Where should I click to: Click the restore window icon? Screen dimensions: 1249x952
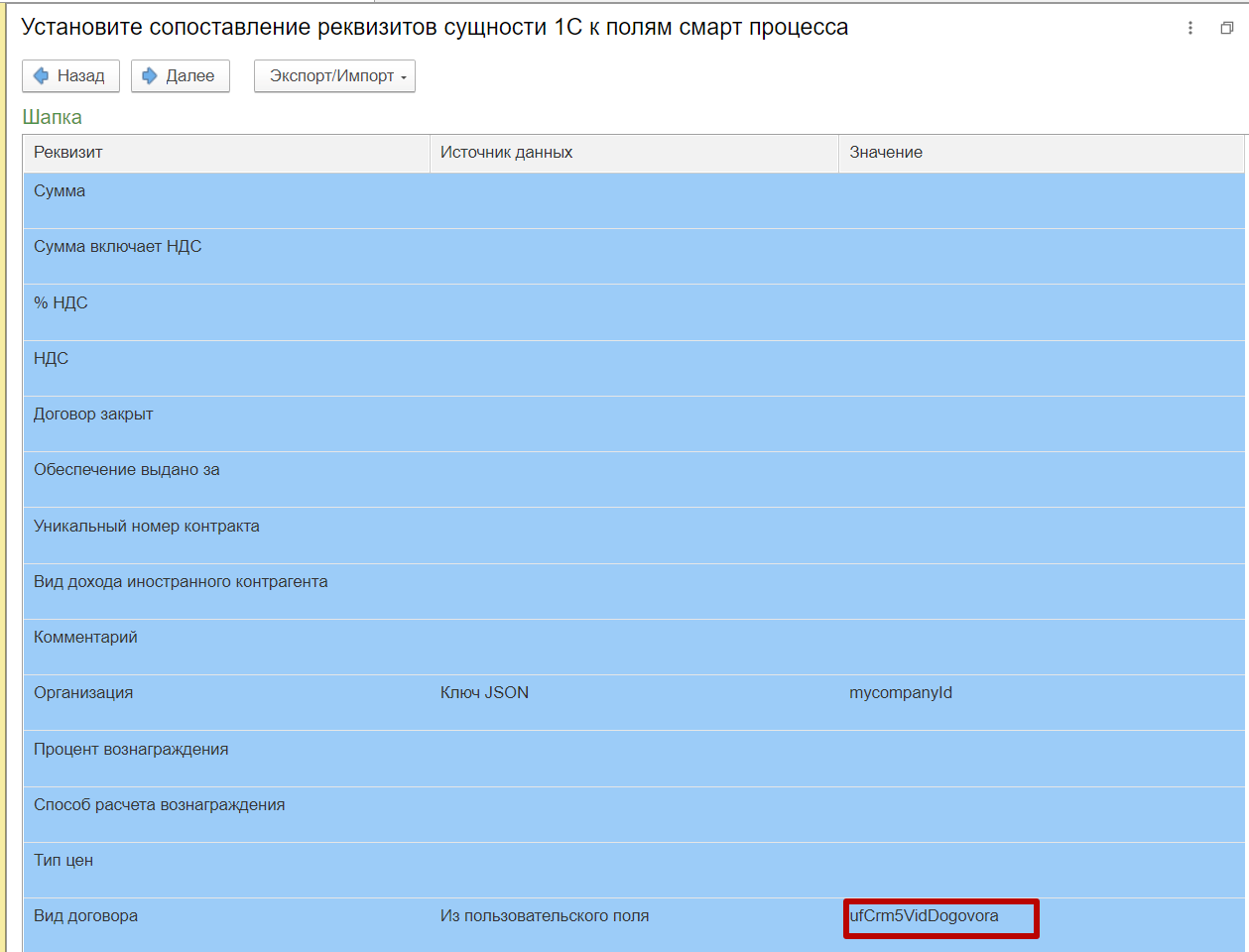(x=1226, y=28)
